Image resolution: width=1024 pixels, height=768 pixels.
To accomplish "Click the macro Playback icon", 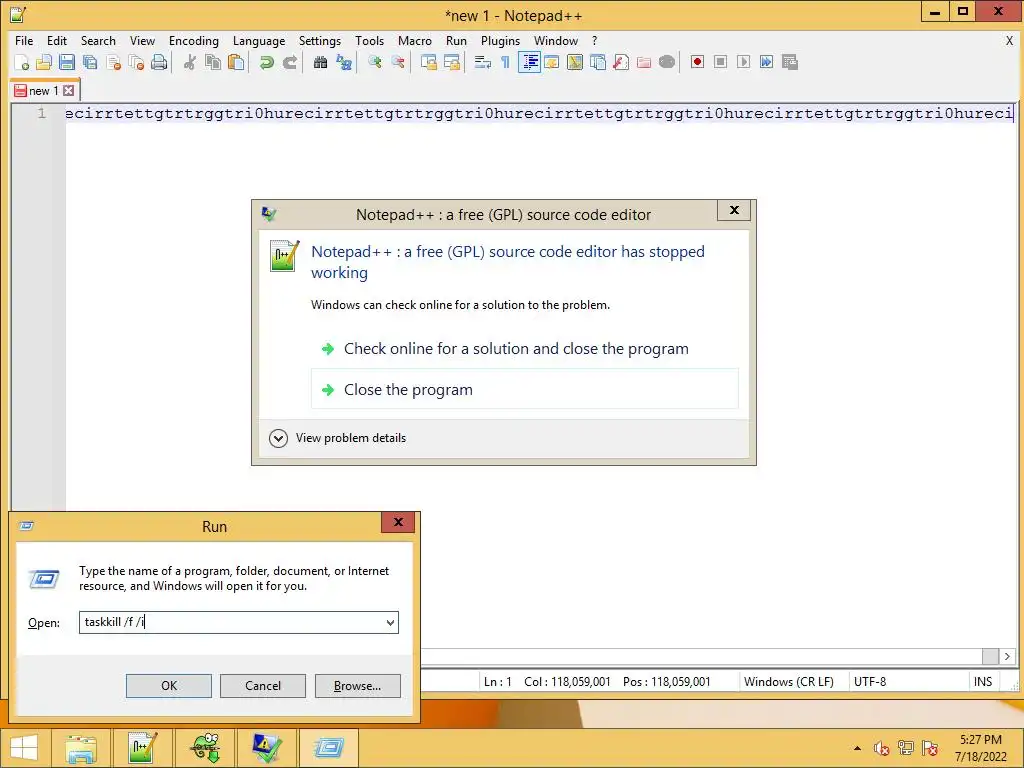I will tap(743, 62).
